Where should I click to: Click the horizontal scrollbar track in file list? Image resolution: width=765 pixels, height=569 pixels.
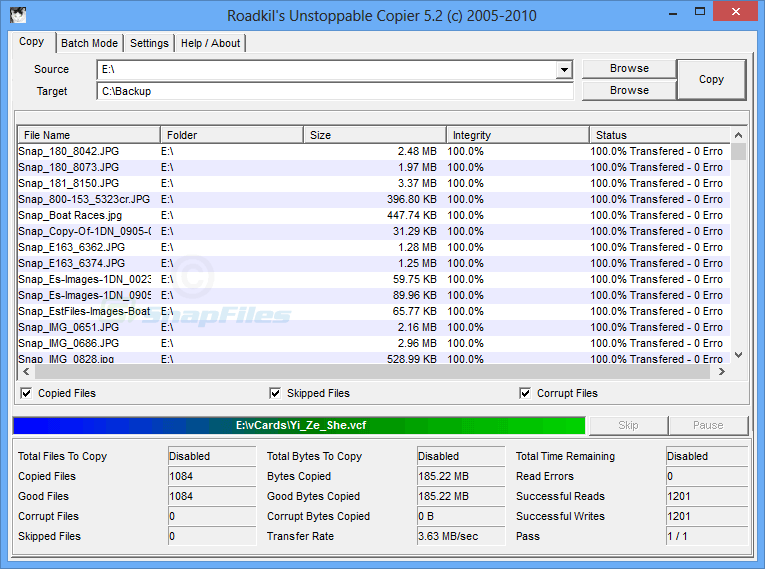click(373, 372)
